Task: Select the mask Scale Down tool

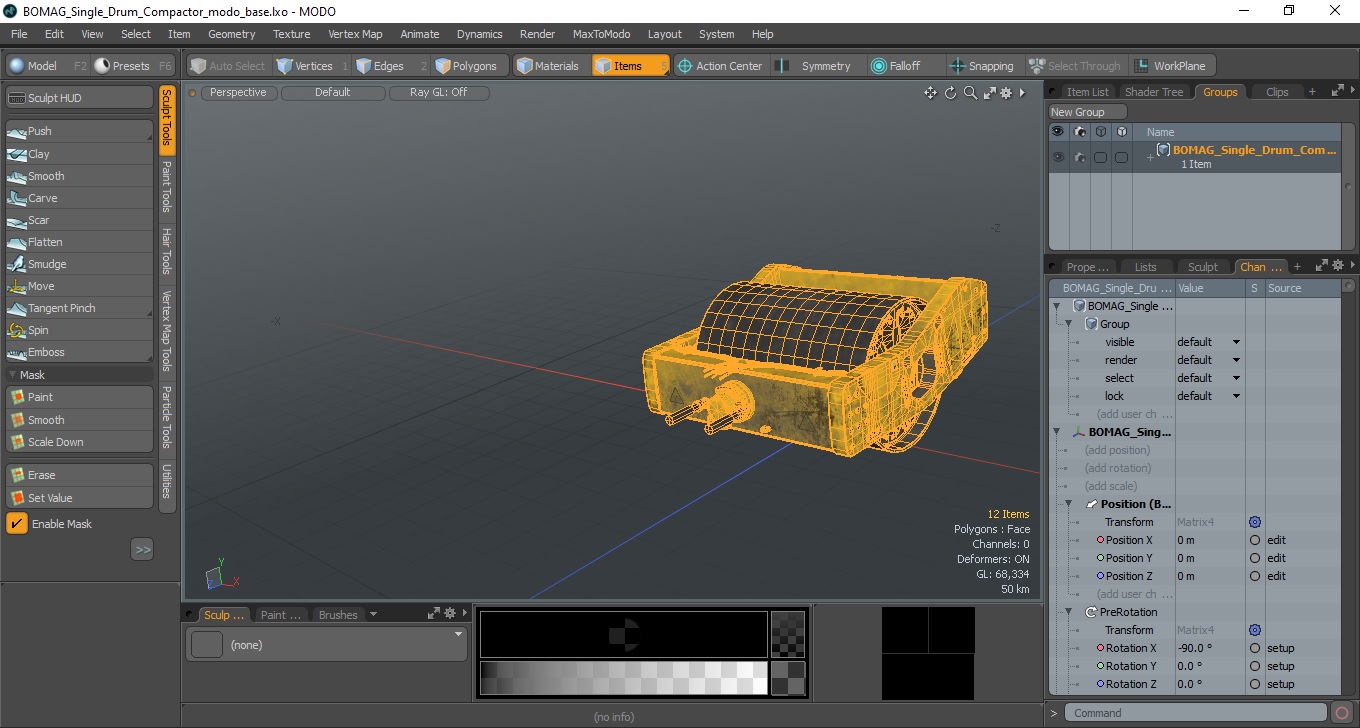Action: [x=79, y=442]
